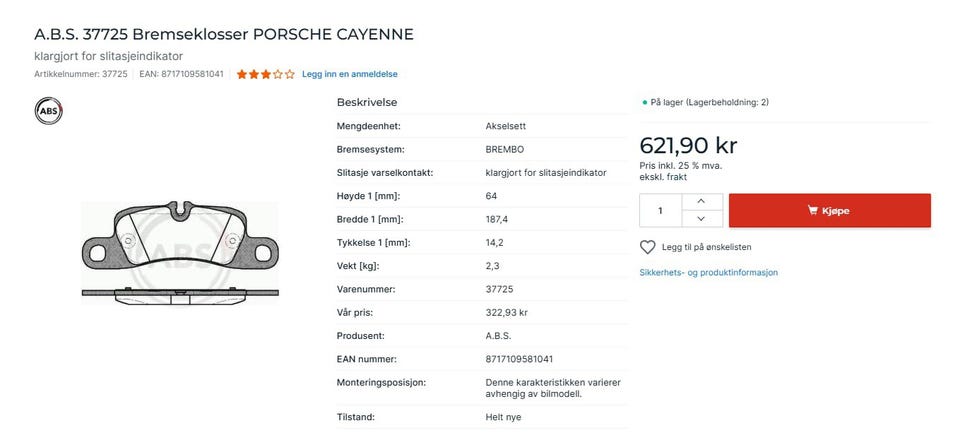Click the stock status 'På lager (Lagerbeholdning: 2)'

point(709,102)
